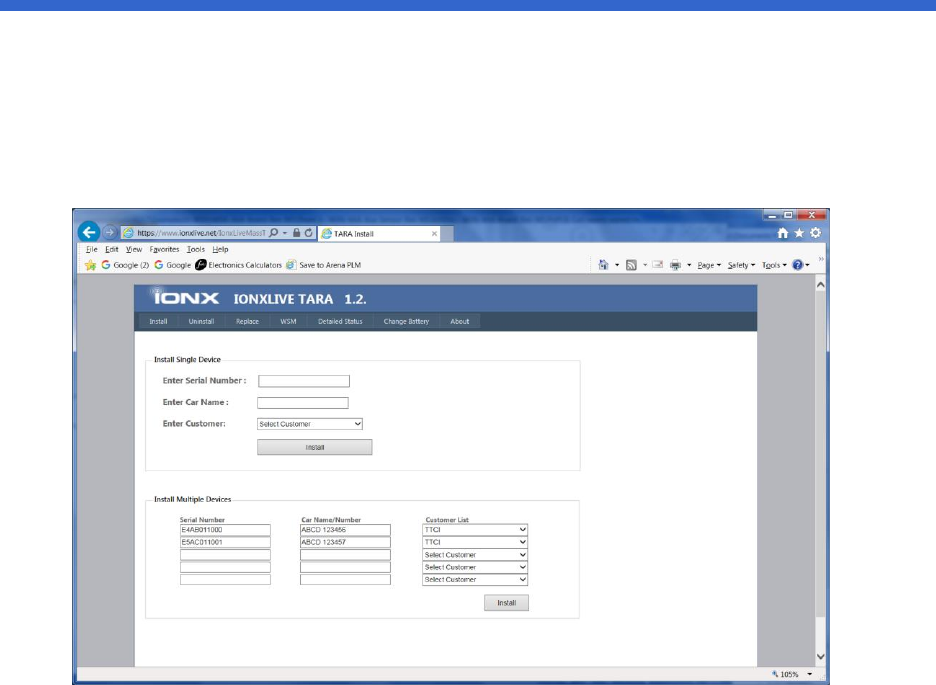The width and height of the screenshot is (936, 685).
Task: Click Install under Install Single Device
Action: 315,447
